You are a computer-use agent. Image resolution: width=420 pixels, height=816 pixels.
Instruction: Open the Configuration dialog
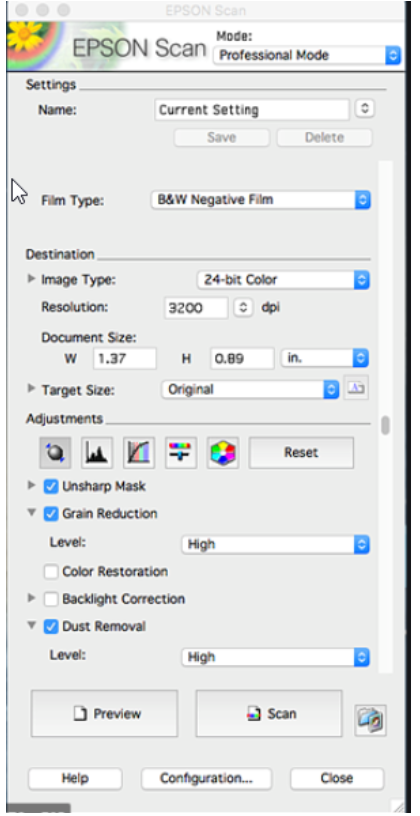click(206, 779)
